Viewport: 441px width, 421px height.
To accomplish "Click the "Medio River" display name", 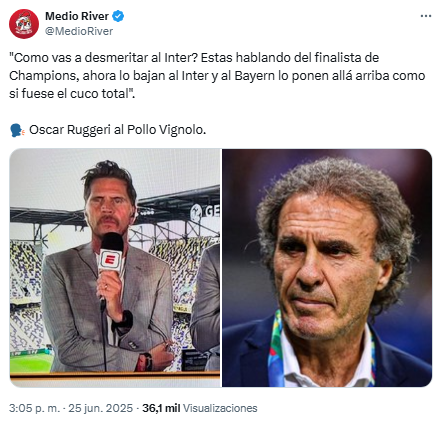I will click(77, 16).
